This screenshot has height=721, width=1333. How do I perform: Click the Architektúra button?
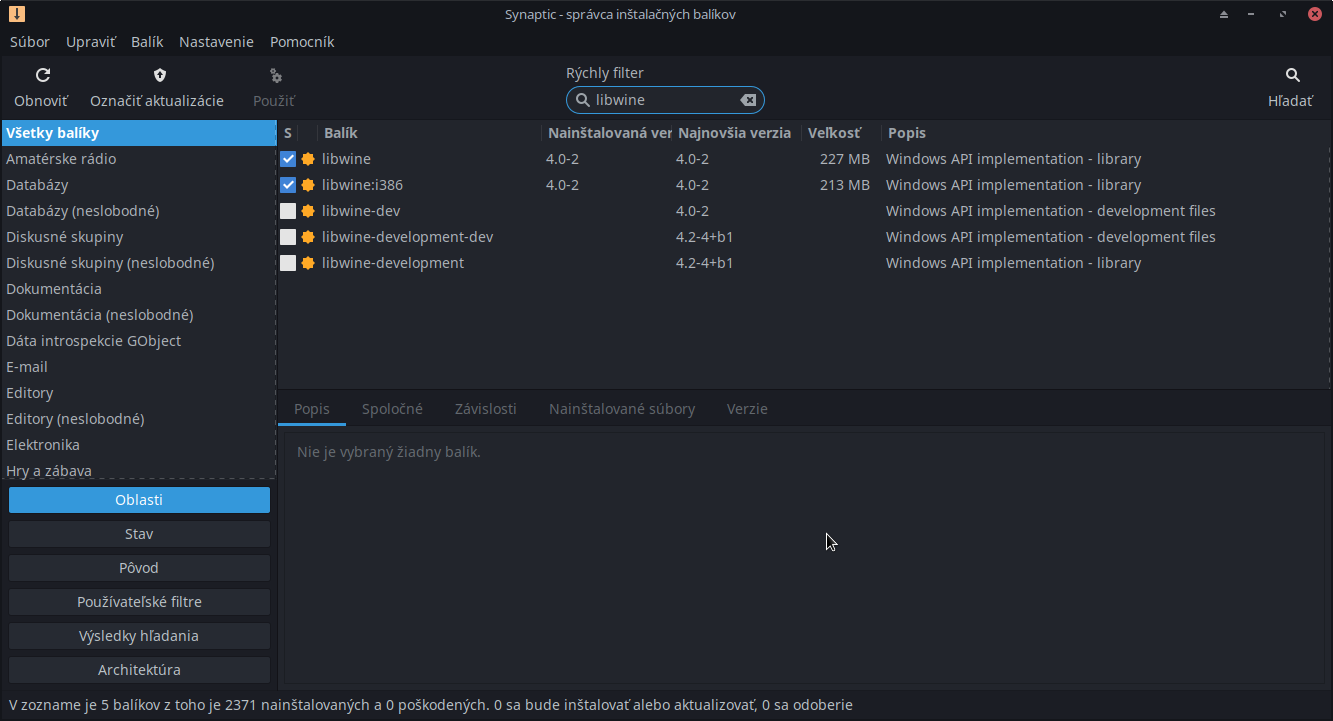[x=139, y=670]
